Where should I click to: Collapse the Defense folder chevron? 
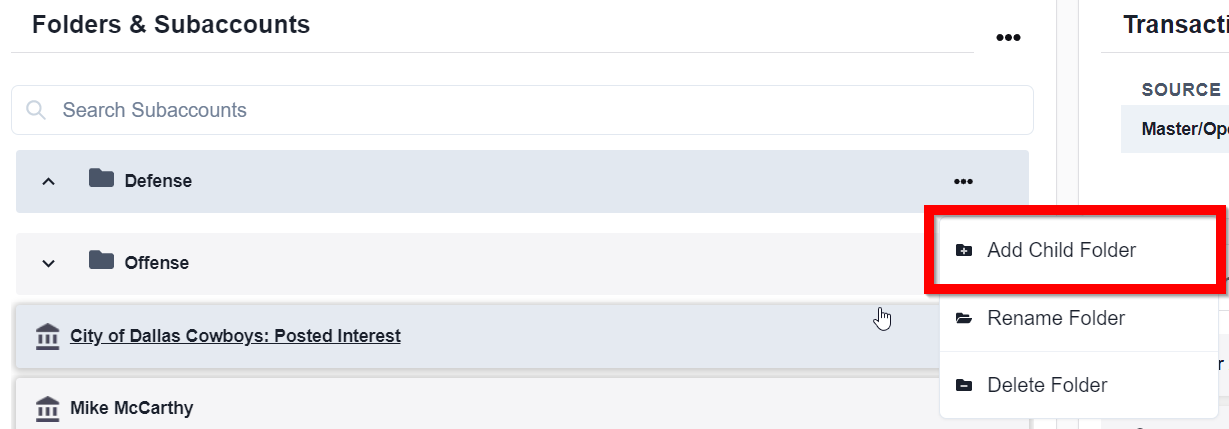pyautogui.click(x=48, y=181)
